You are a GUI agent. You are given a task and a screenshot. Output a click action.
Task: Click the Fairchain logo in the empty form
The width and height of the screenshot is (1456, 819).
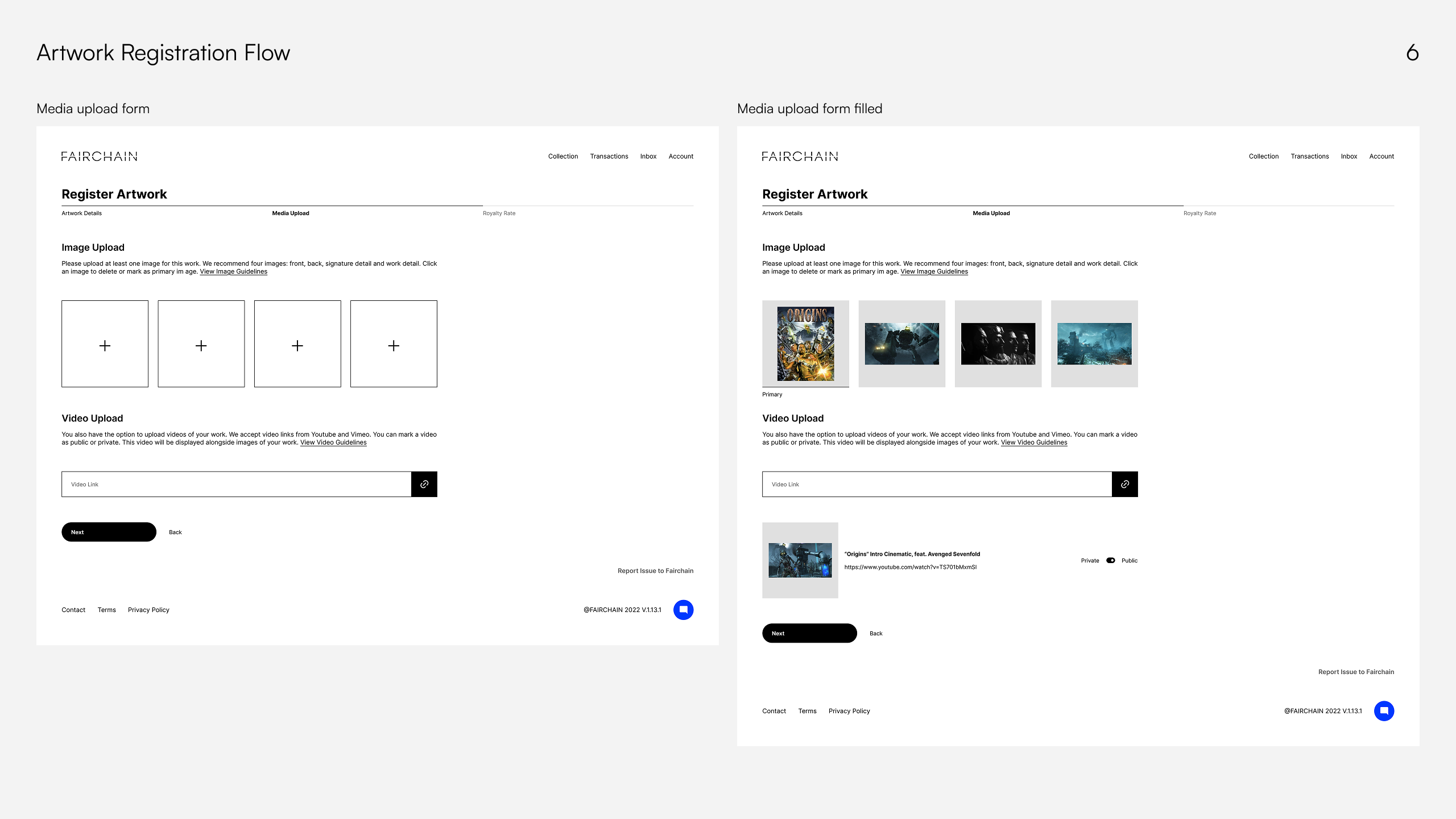(x=100, y=156)
